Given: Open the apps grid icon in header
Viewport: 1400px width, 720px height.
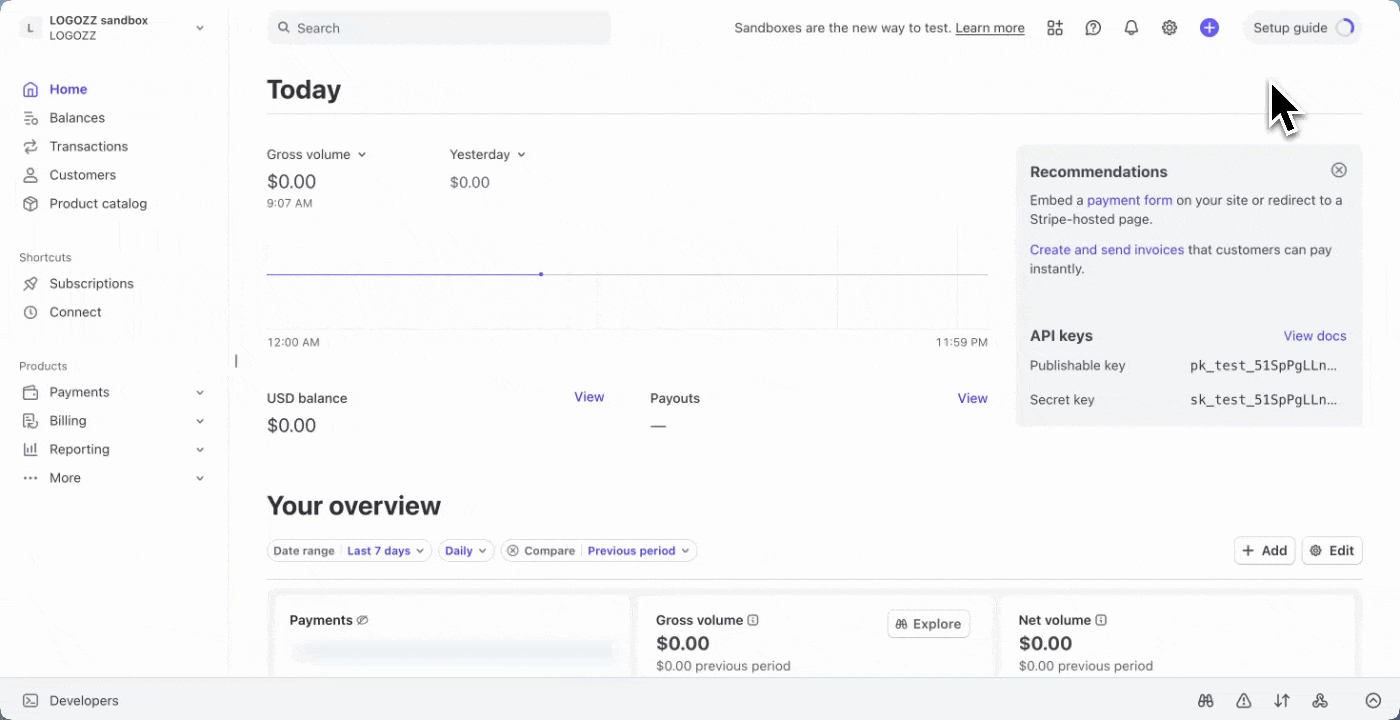Looking at the screenshot, I should click(1055, 28).
